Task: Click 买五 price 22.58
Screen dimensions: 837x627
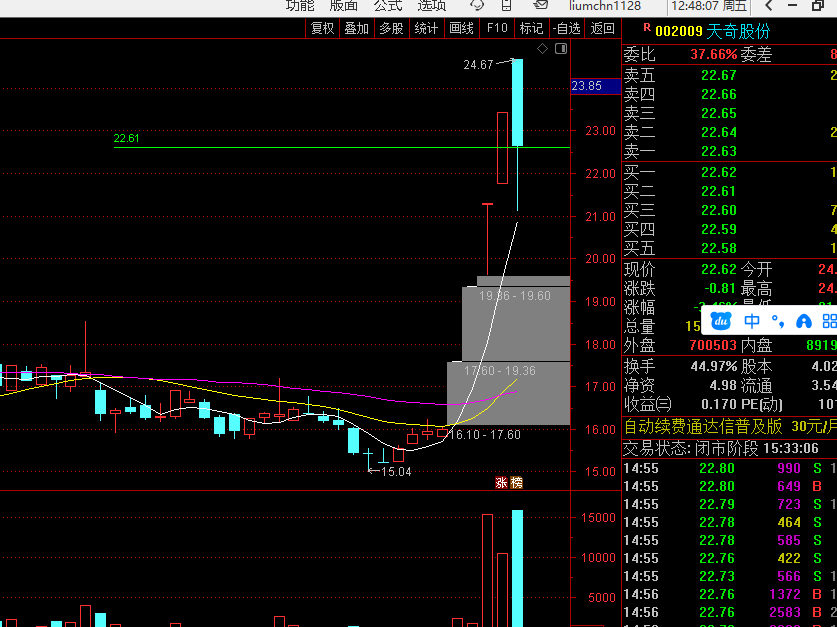Action: pyautogui.click(x=718, y=248)
